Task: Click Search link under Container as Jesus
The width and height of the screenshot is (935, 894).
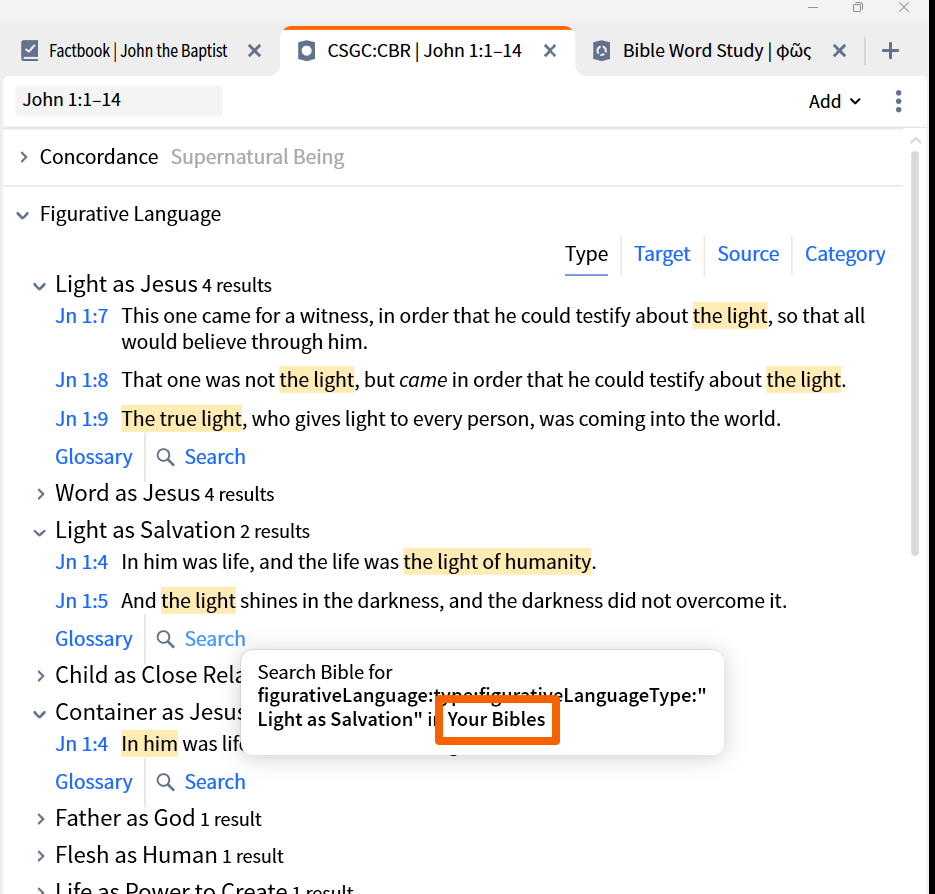Action: [215, 782]
